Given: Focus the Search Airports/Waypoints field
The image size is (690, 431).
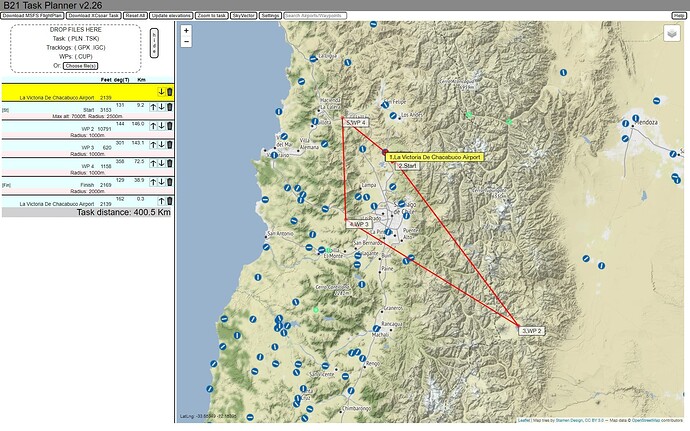Looking at the screenshot, I should 315,15.
